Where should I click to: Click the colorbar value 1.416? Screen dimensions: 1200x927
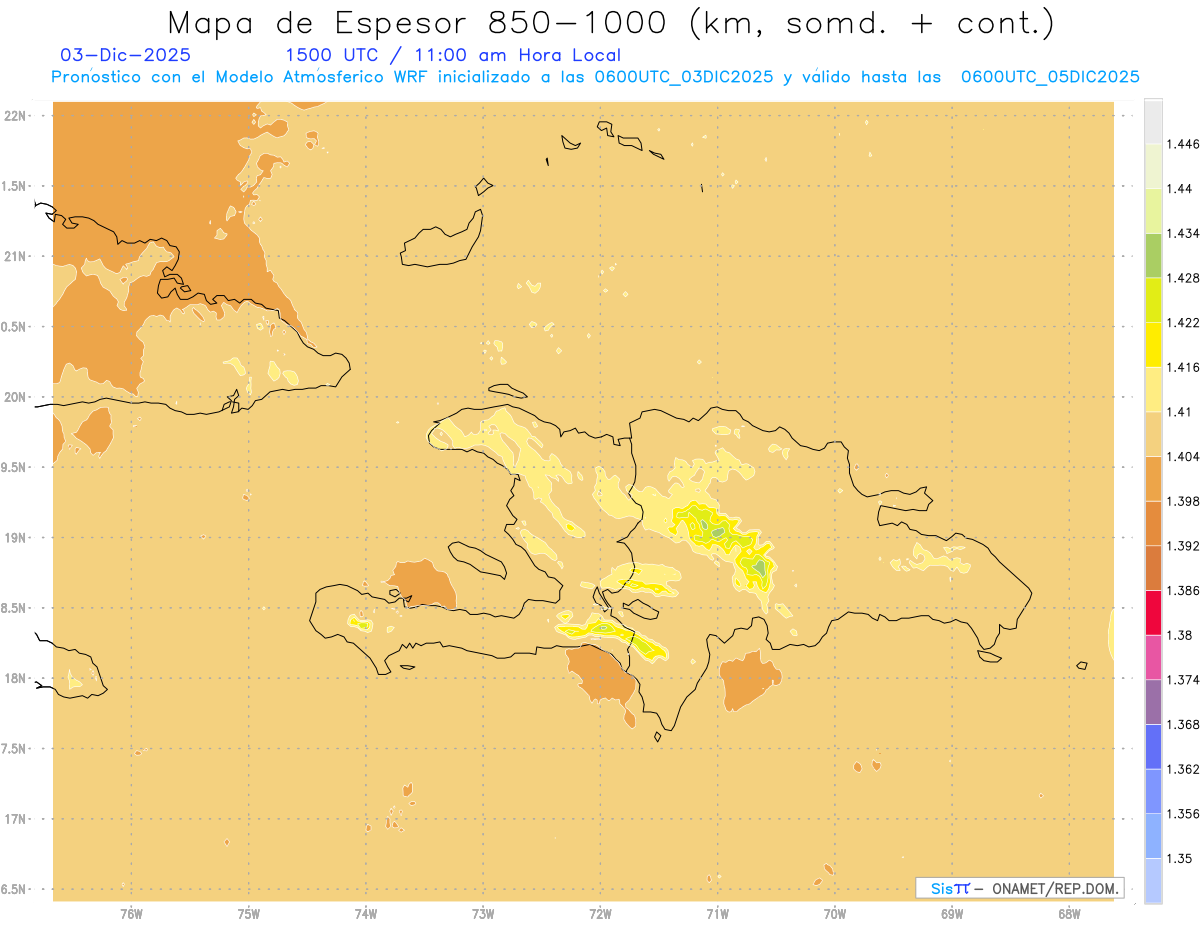(1183, 367)
